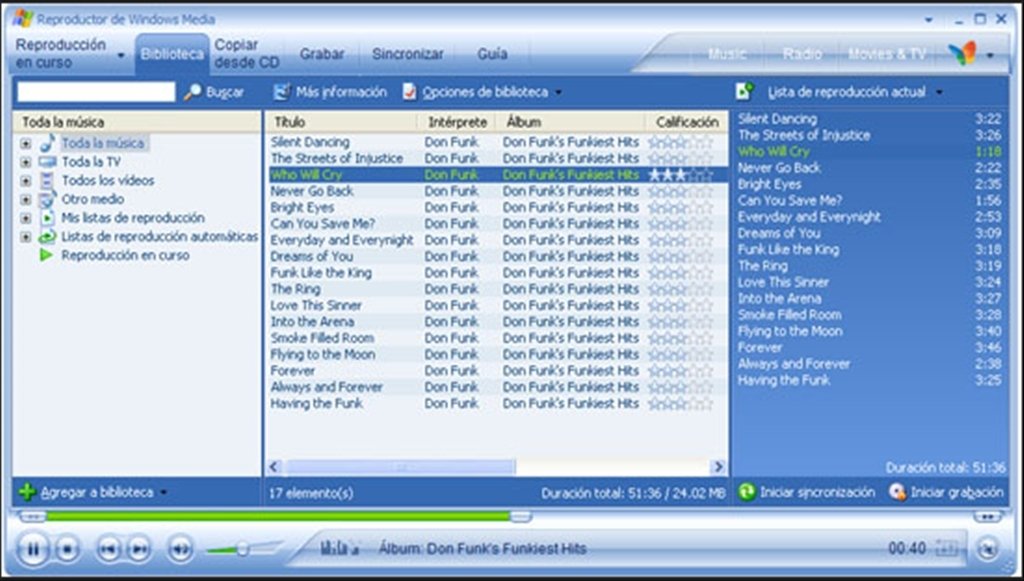
Task: Click the Lista de reproducción actual icon
Action: pos(741,92)
